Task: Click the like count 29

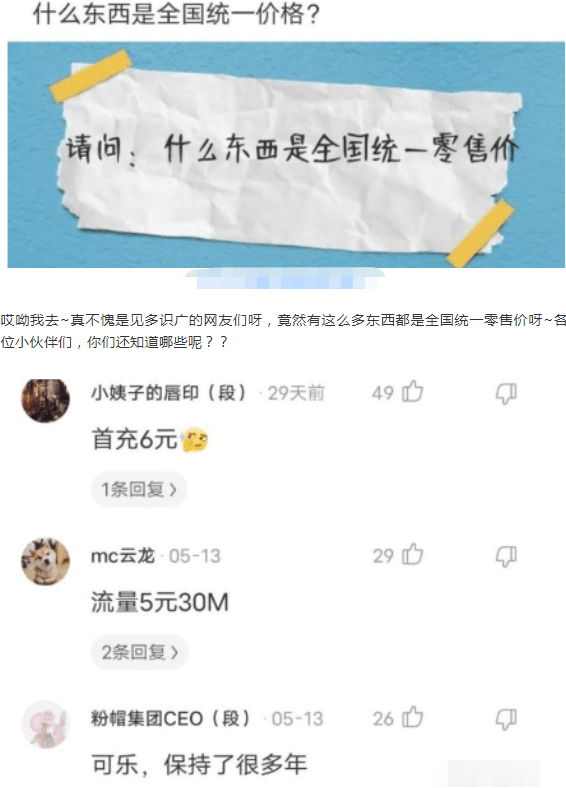Action: [x=383, y=556]
